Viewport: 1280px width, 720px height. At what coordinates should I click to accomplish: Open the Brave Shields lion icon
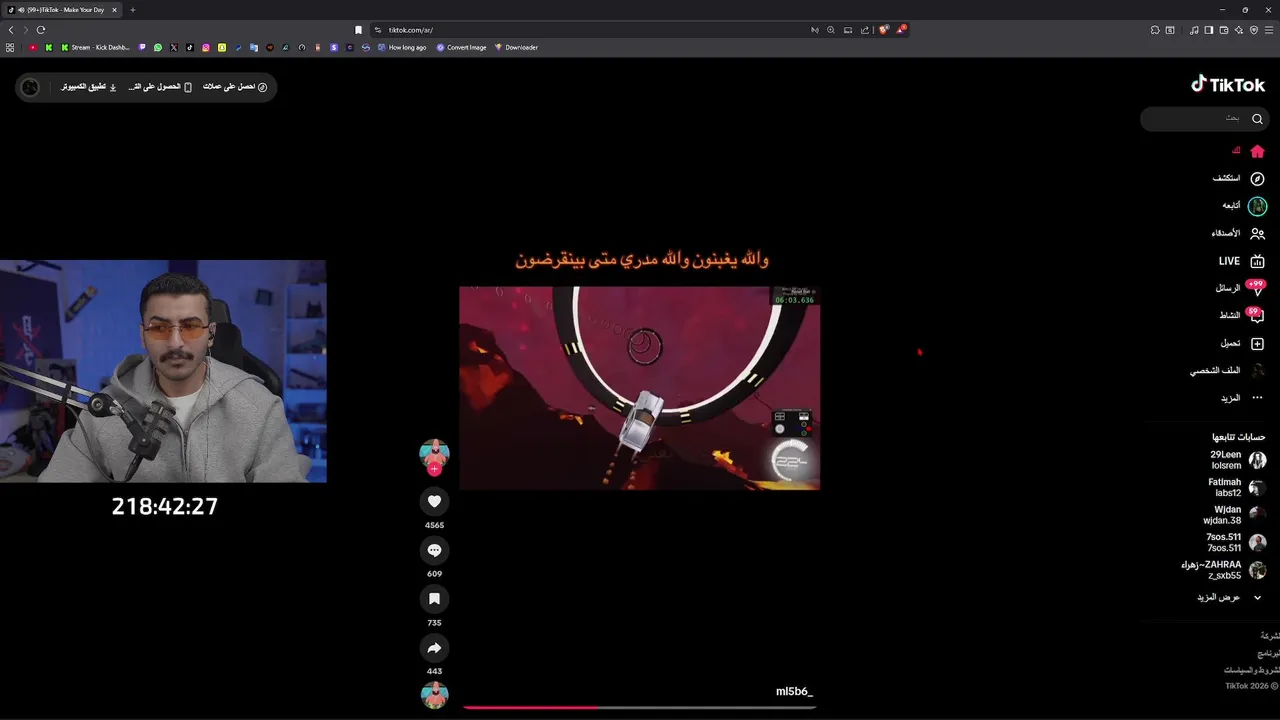(x=884, y=30)
